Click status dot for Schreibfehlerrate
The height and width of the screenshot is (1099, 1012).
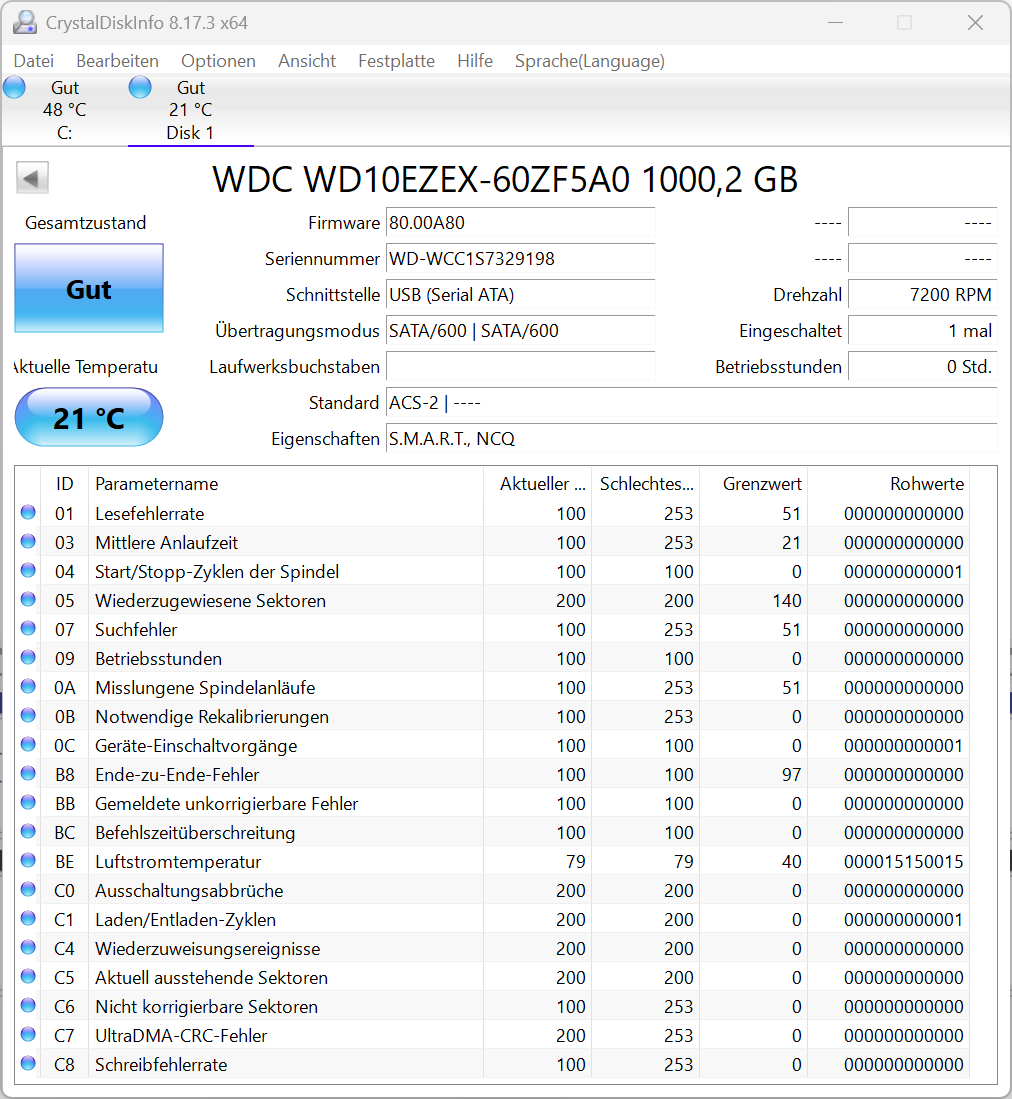pos(28,1063)
